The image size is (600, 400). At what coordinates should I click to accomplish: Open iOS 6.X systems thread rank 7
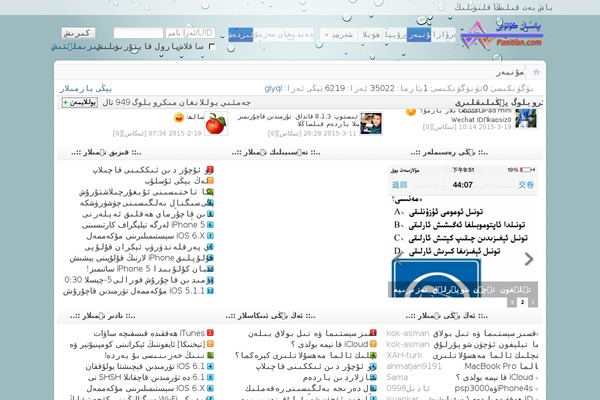coord(146,236)
